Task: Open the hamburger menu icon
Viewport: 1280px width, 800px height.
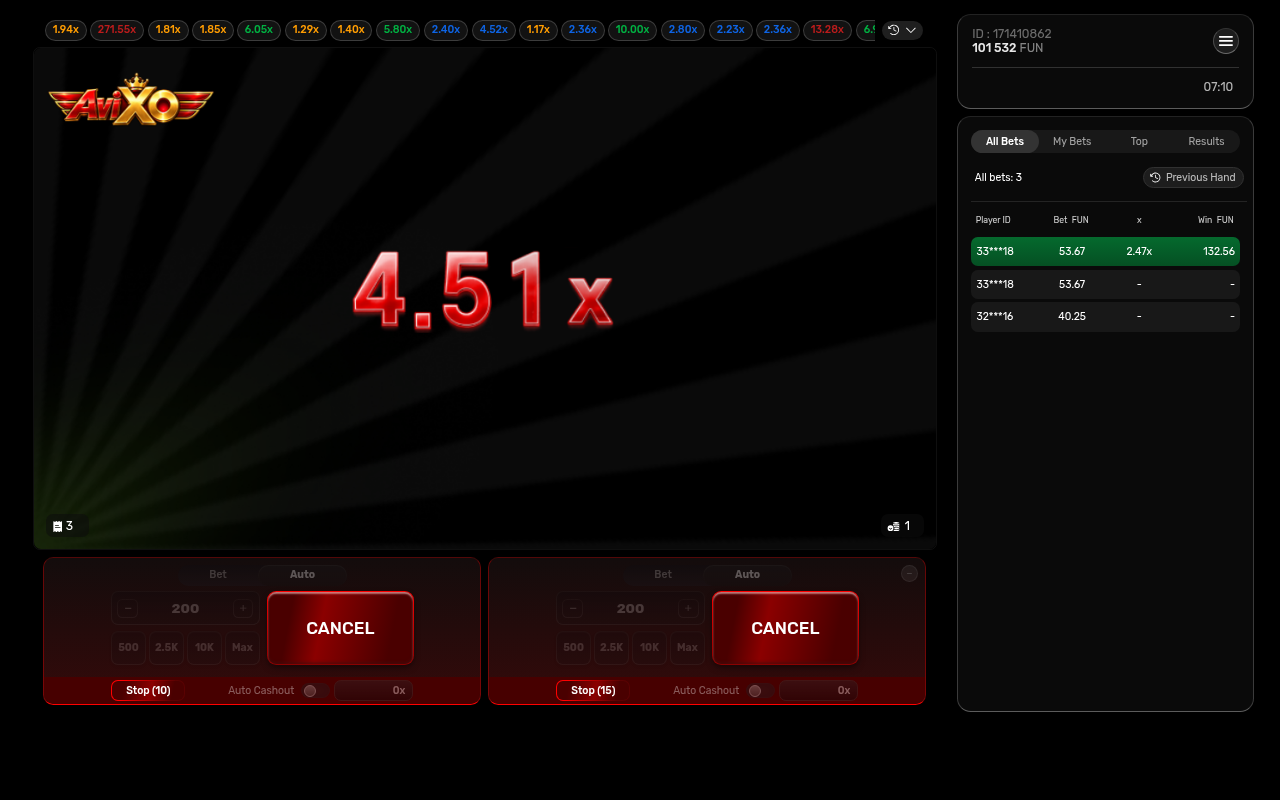Action: coord(1226,41)
